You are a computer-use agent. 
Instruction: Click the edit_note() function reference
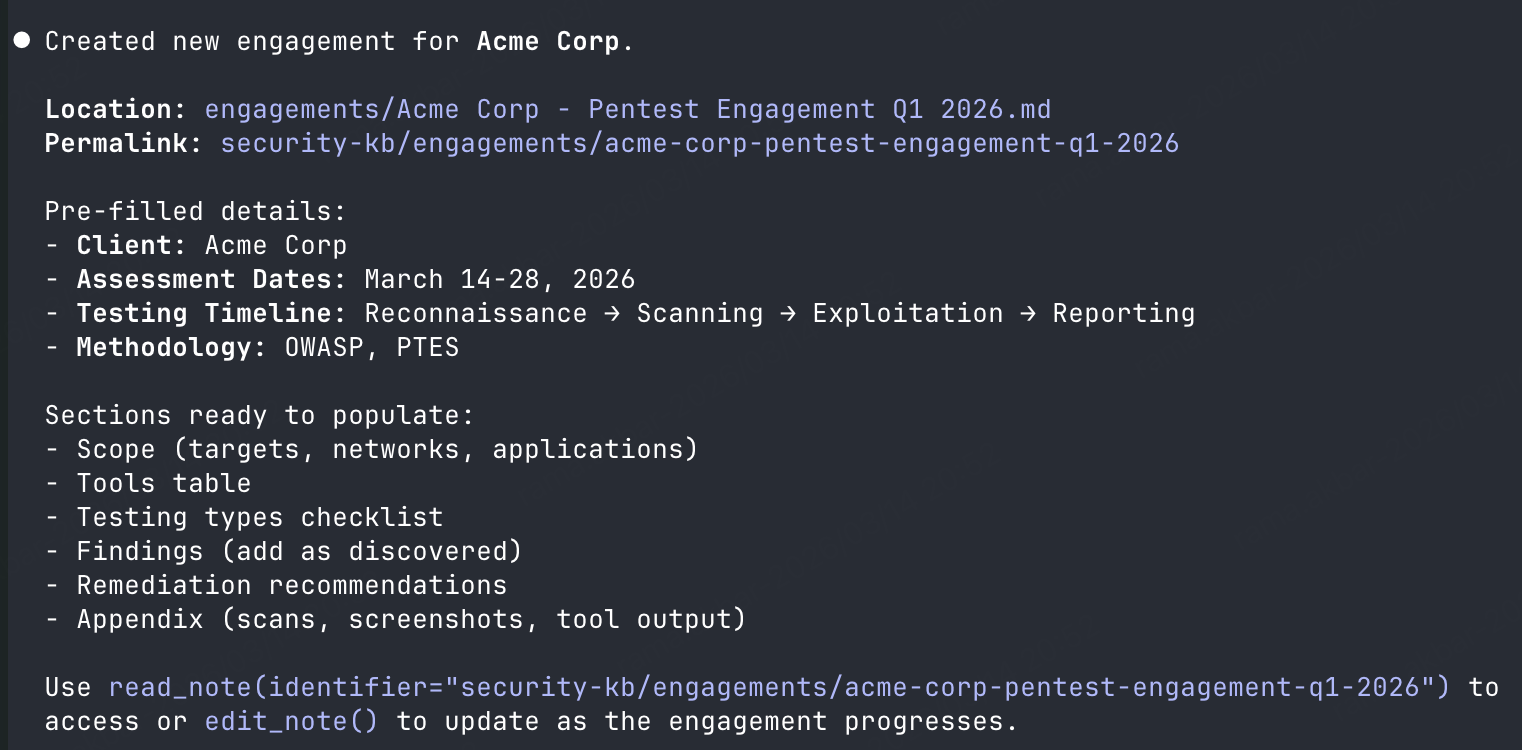[292, 721]
